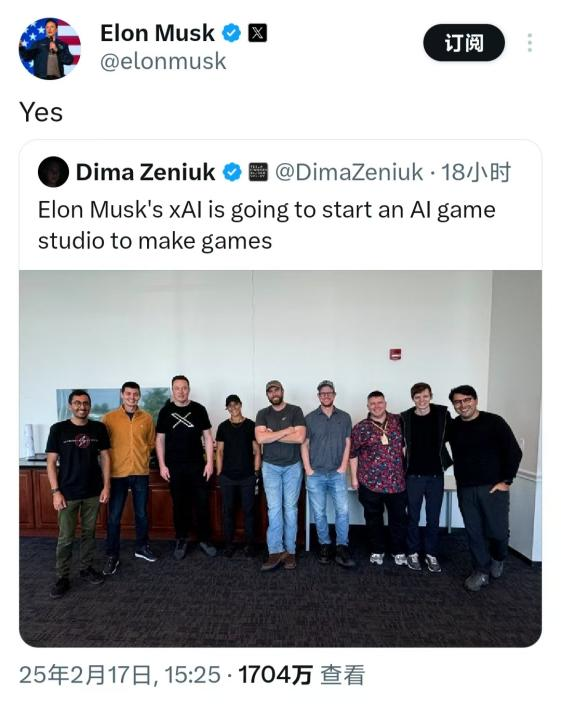Click the 1704万 view count number
Image resolution: width=561 pixels, height=704 pixels.
pyautogui.click(x=275, y=675)
